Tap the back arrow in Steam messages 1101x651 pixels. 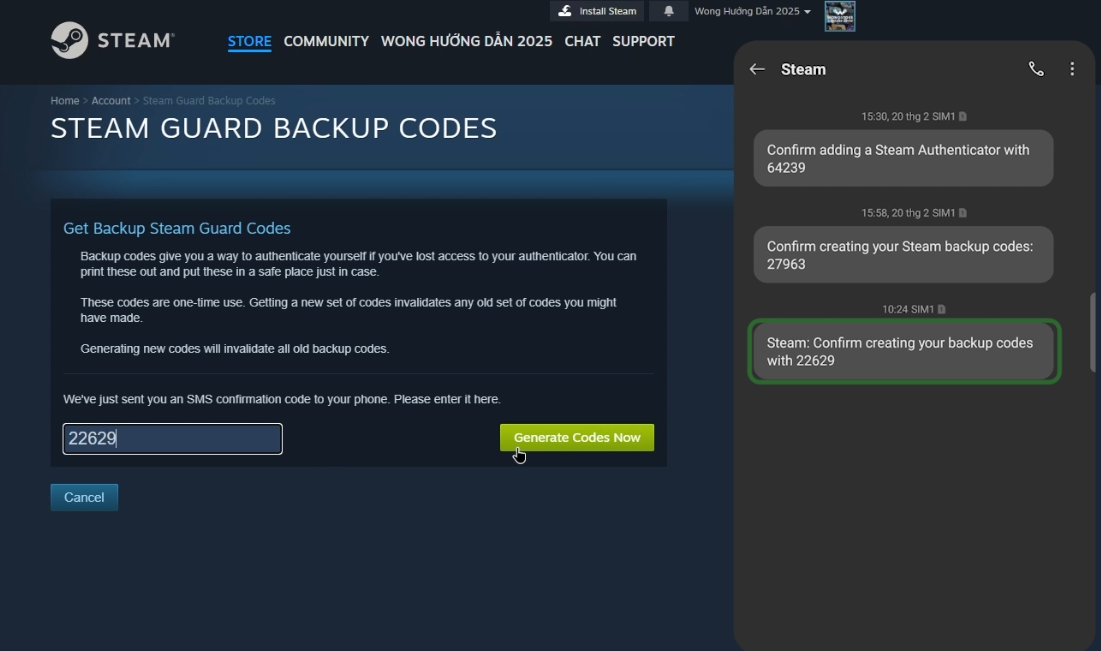[x=757, y=69]
